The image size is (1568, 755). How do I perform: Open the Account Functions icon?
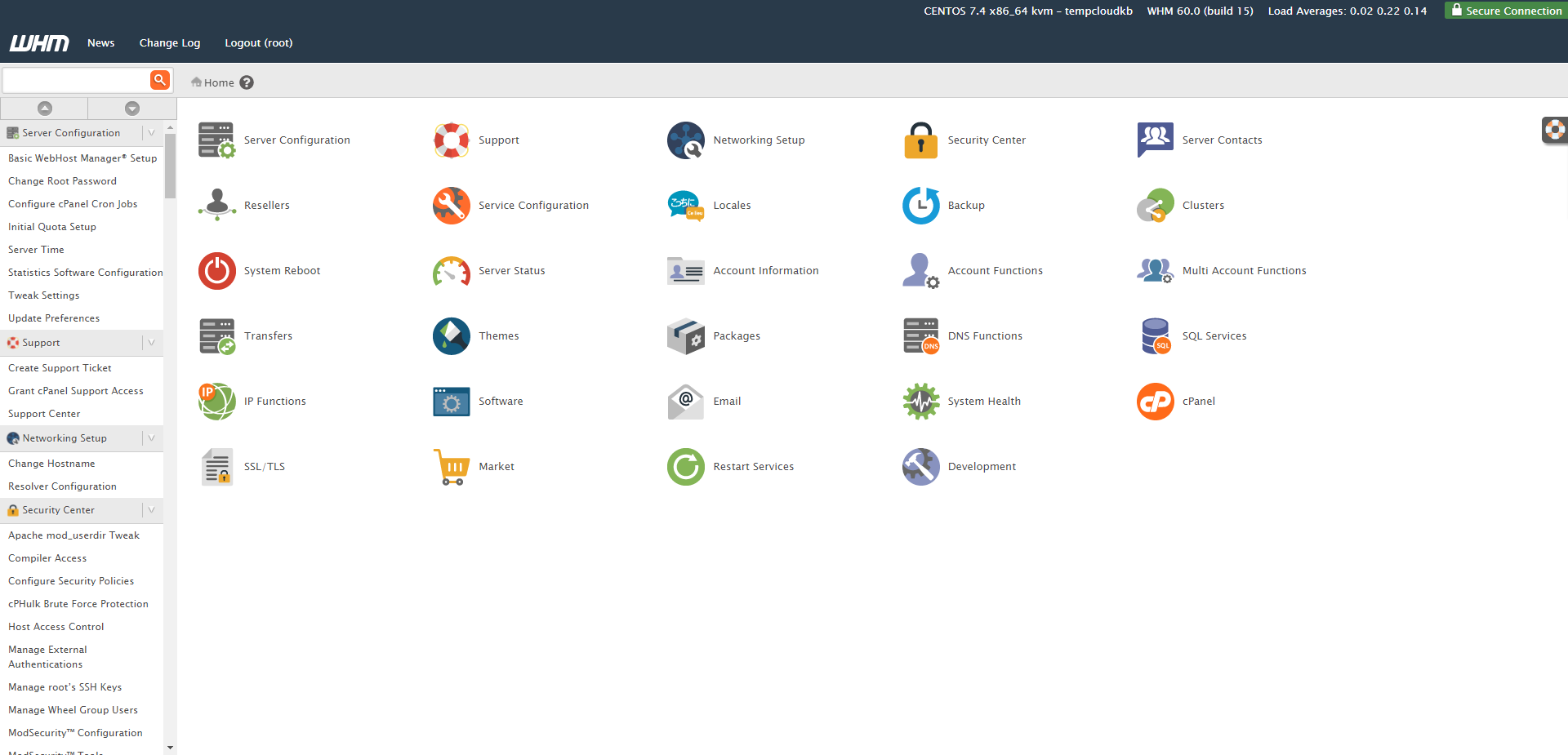[x=920, y=271]
